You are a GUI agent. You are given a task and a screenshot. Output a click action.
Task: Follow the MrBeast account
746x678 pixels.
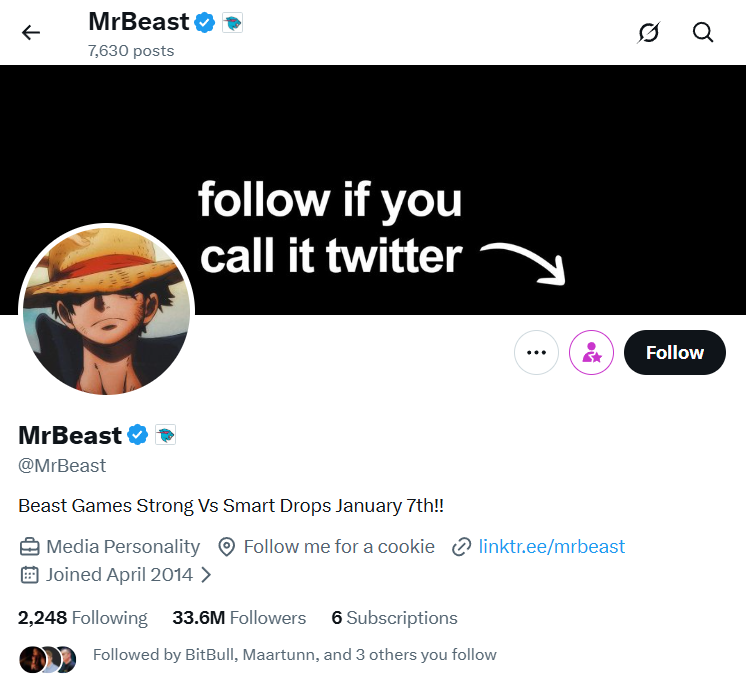tap(674, 352)
